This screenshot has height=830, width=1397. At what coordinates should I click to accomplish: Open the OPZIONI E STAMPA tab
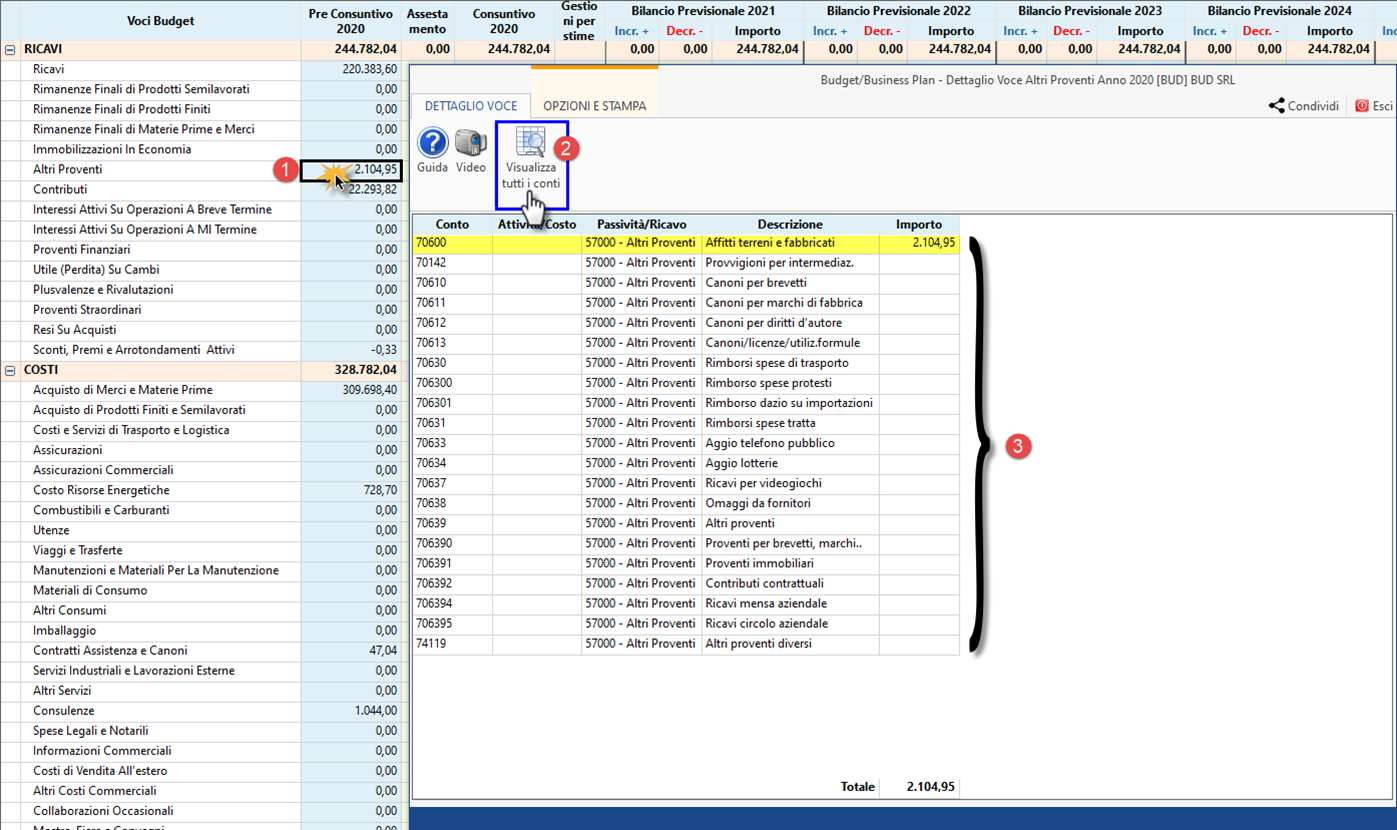click(594, 106)
